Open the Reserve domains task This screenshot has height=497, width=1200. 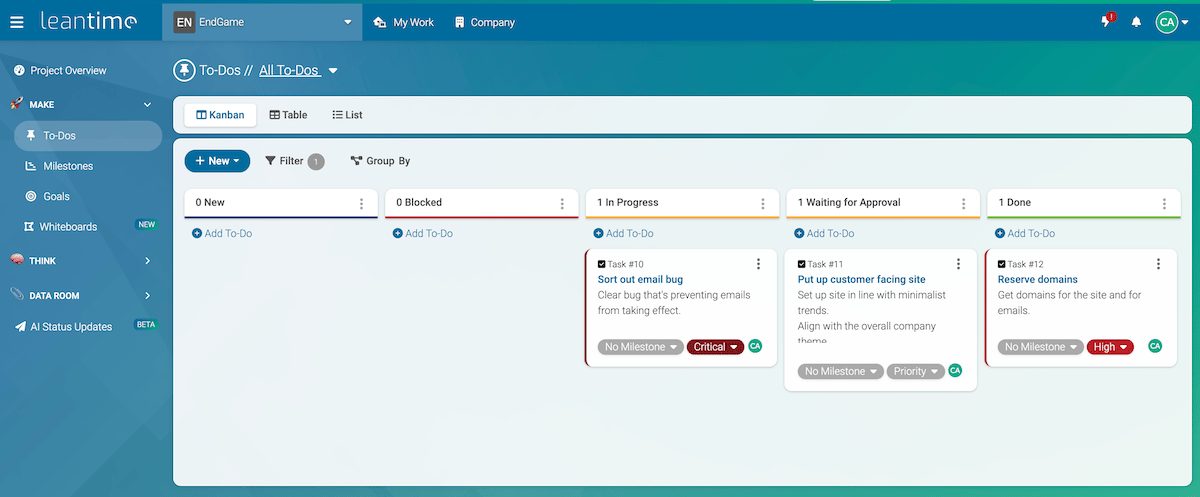(x=1038, y=280)
